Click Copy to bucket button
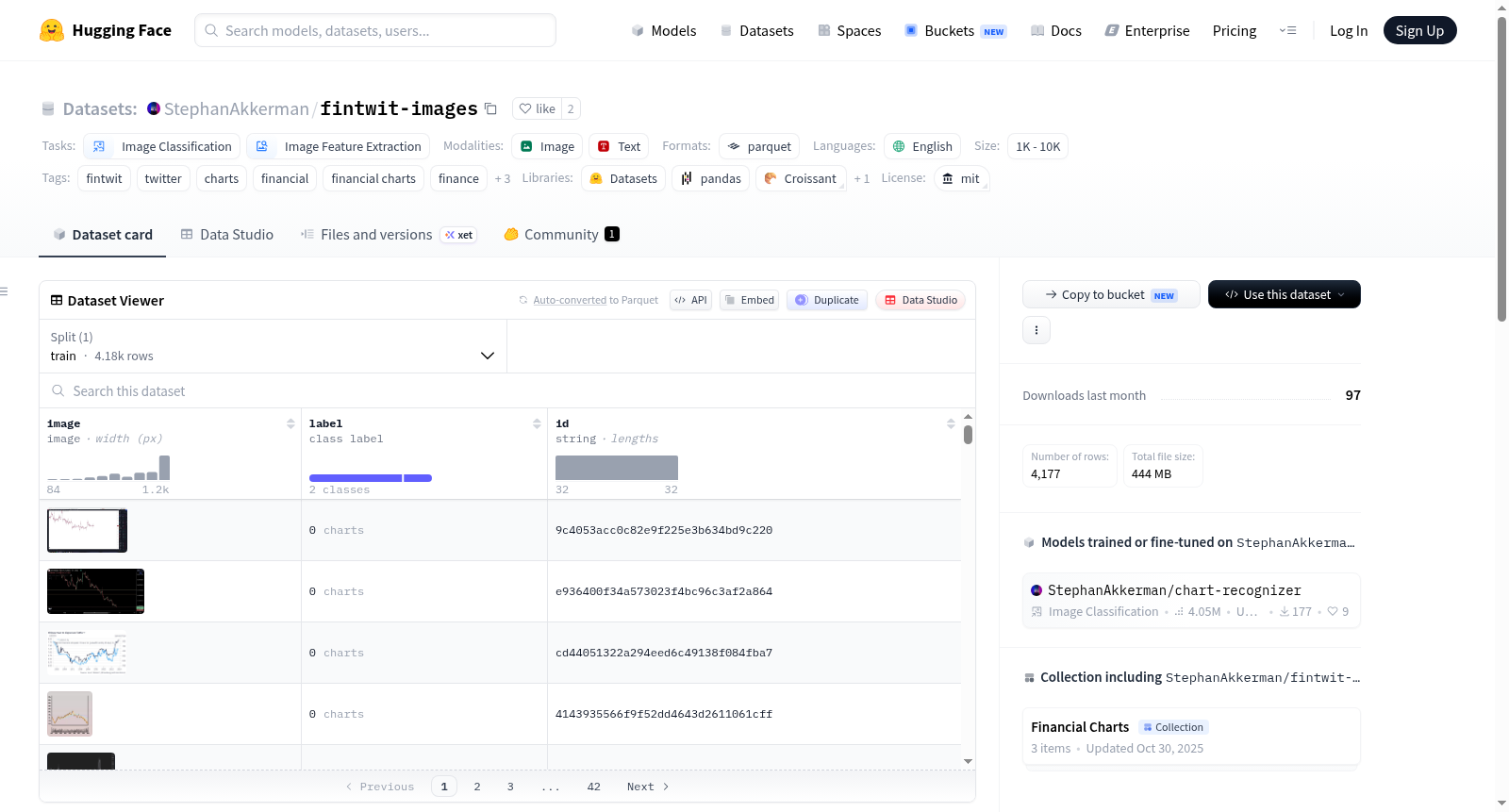The width and height of the screenshot is (1509, 812). [x=1111, y=294]
